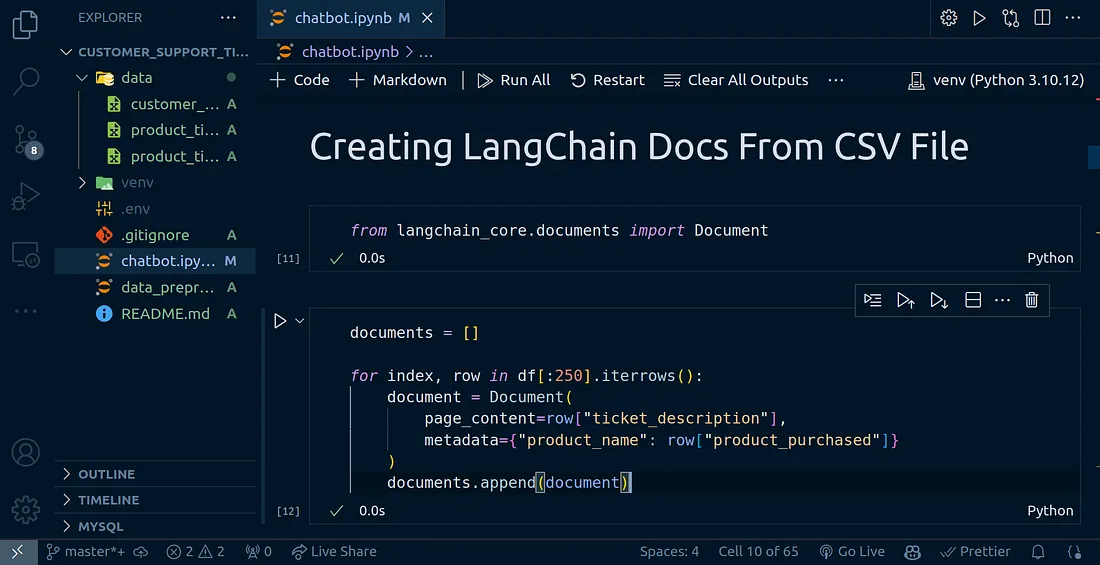Collapse the data folder
Image resolution: width=1100 pixels, height=565 pixels.
pyautogui.click(x=155, y=78)
